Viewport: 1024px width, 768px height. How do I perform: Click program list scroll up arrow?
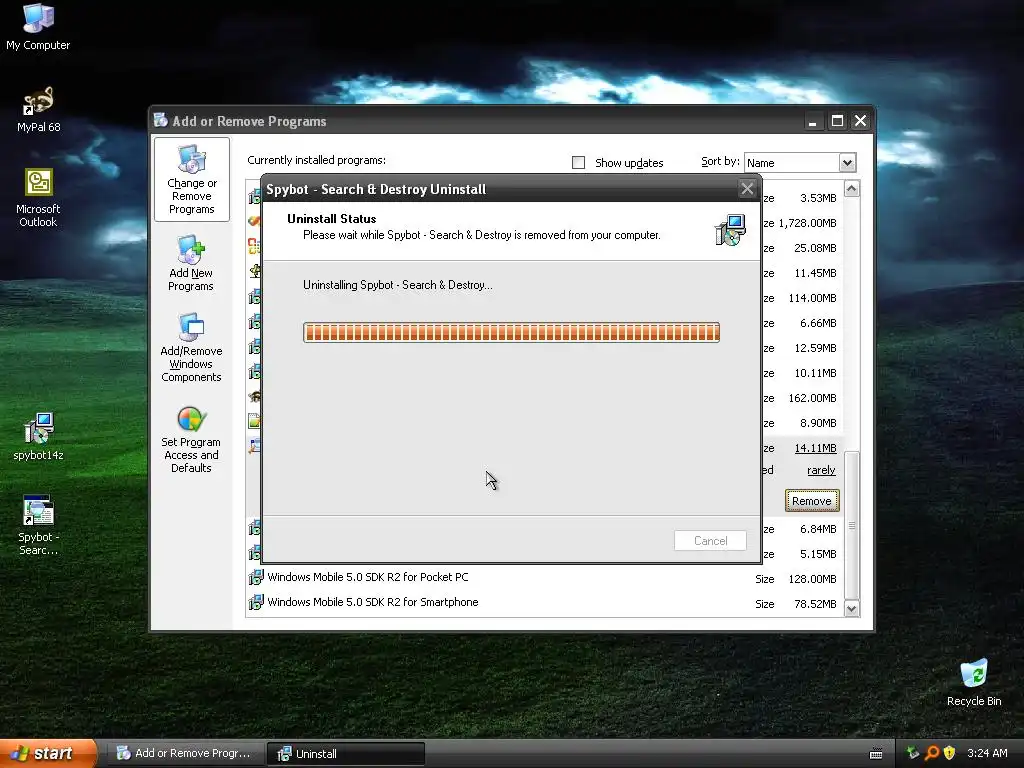tap(852, 189)
